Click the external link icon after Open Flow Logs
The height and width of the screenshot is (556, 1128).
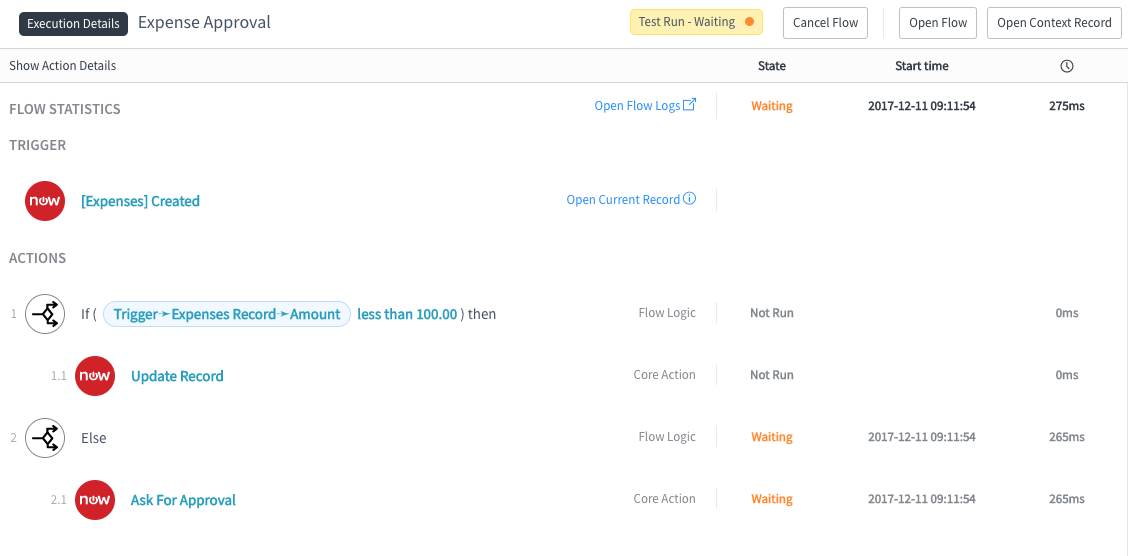point(689,105)
